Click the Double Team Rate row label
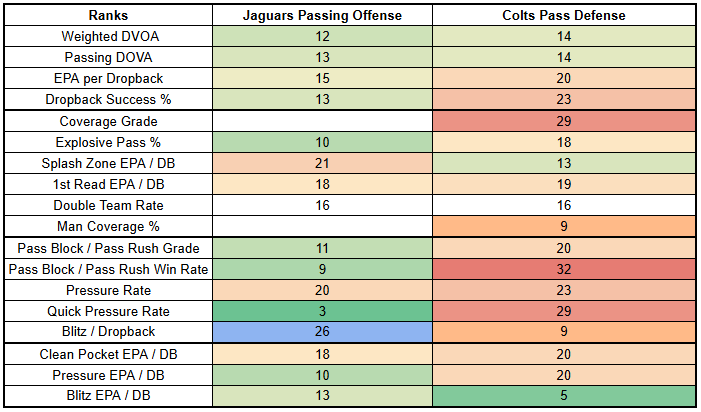The height and width of the screenshot is (412, 701). point(106,206)
